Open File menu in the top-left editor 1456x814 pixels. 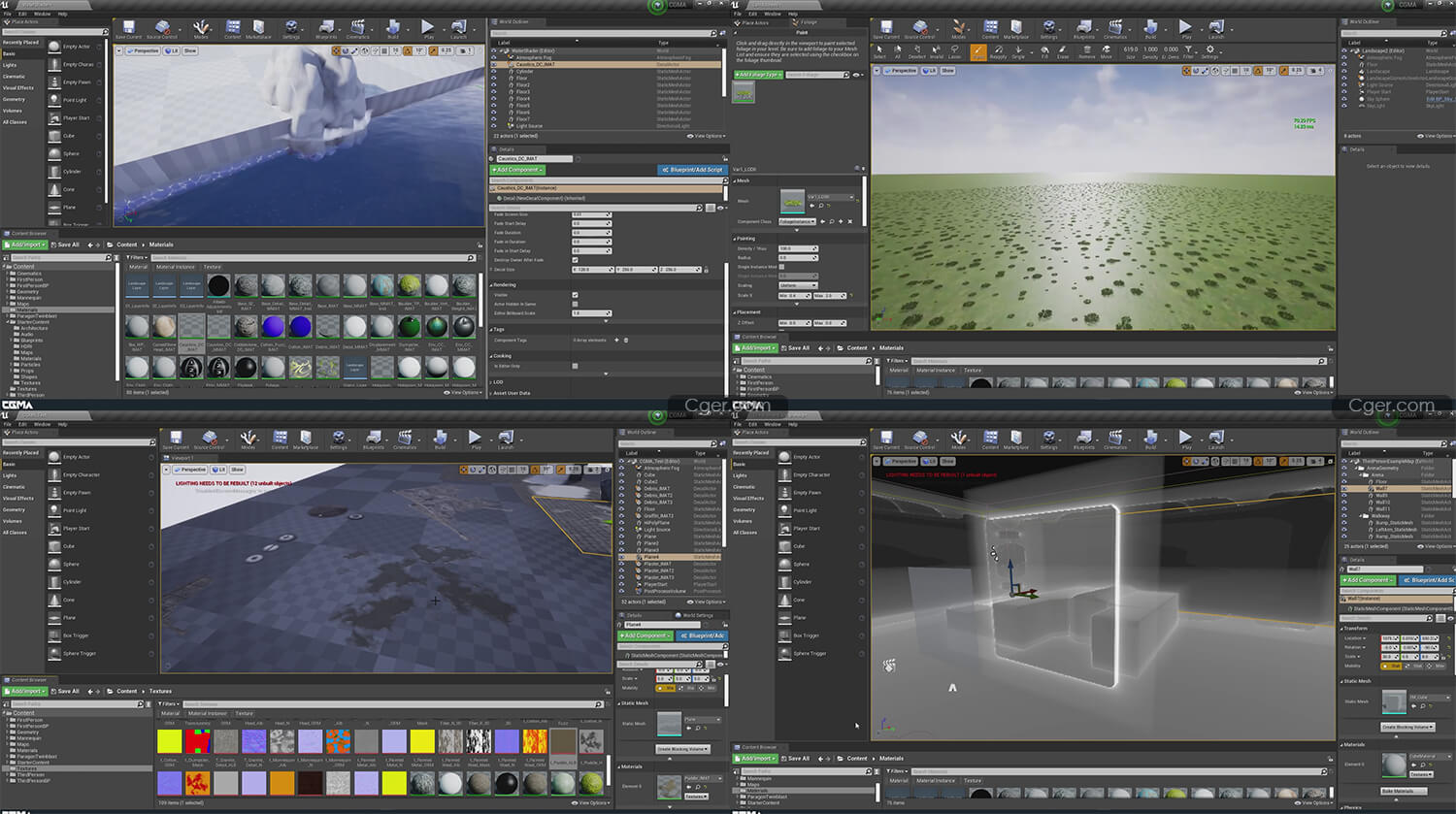(7, 14)
